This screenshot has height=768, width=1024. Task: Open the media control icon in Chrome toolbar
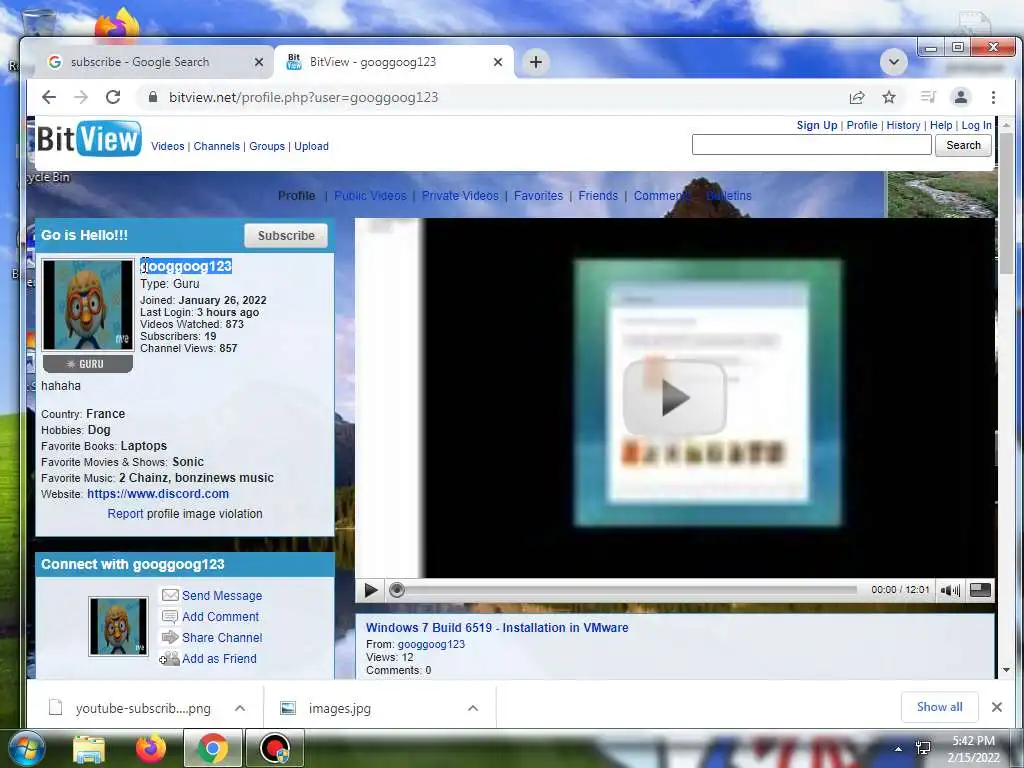point(928,97)
